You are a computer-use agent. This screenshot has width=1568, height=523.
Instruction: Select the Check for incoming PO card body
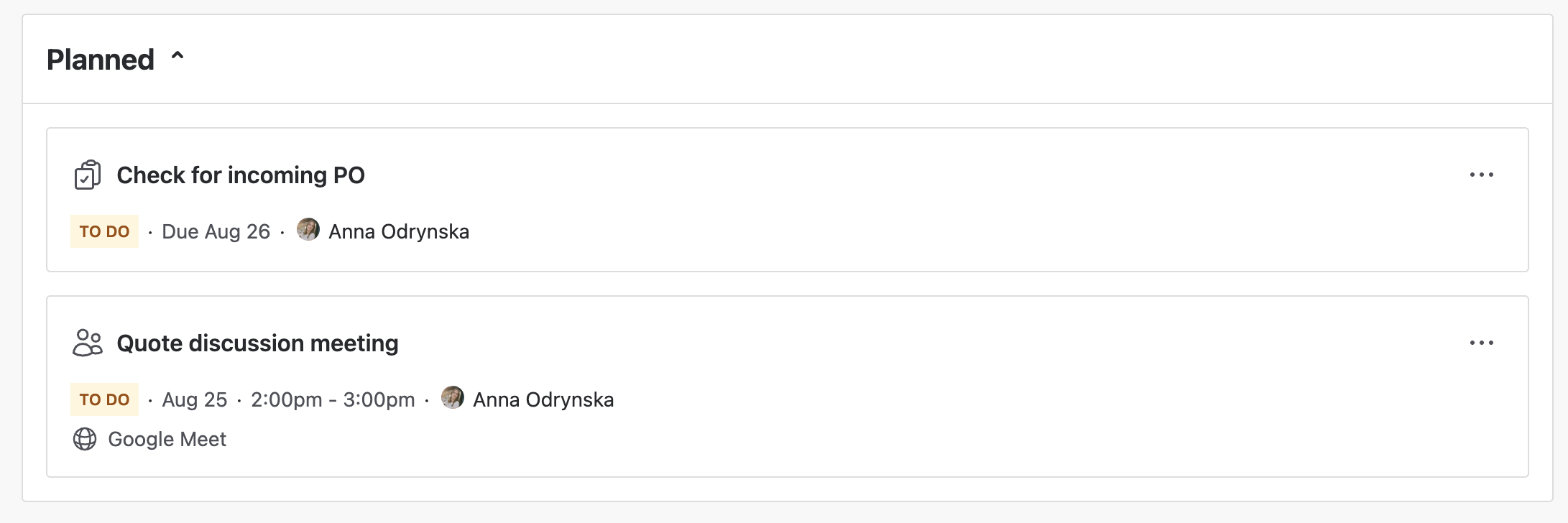click(x=788, y=200)
